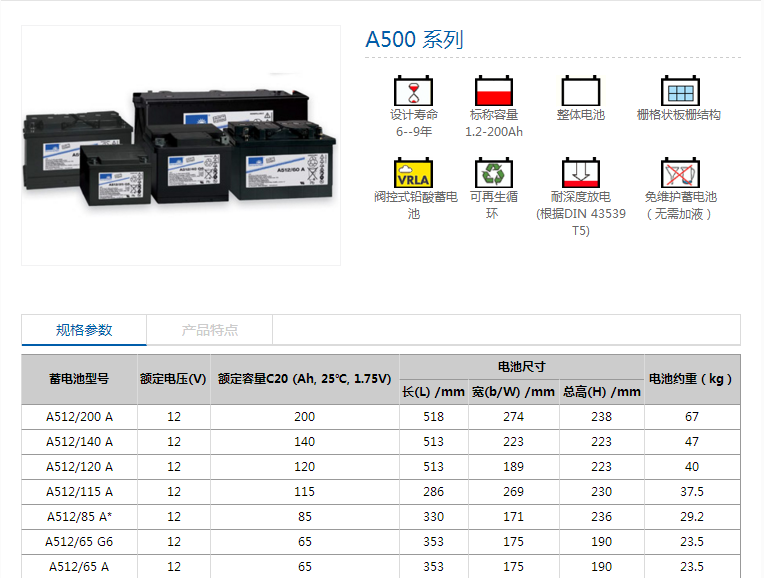Image resolution: width=764 pixels, height=578 pixels.
Task: Click the maintenance-free battery icon
Action: click(x=679, y=173)
